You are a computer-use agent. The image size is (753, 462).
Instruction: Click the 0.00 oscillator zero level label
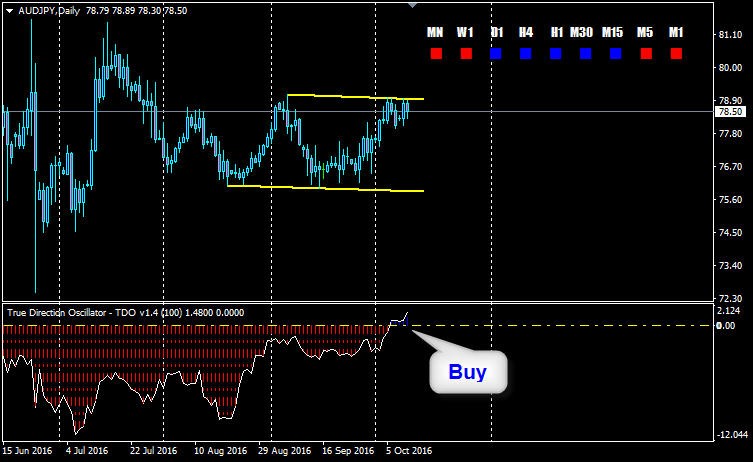[726, 326]
